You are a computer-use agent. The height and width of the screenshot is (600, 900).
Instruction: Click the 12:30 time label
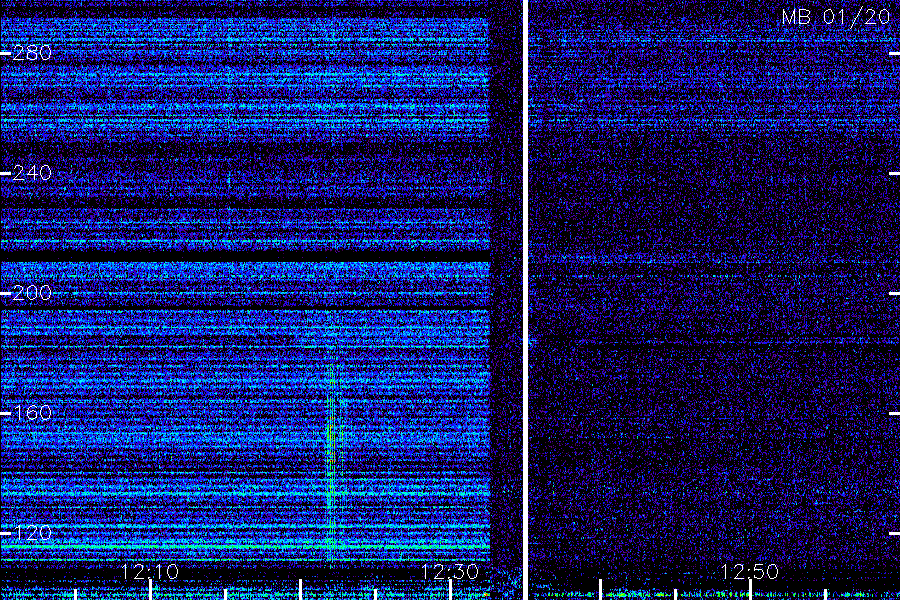(450, 572)
